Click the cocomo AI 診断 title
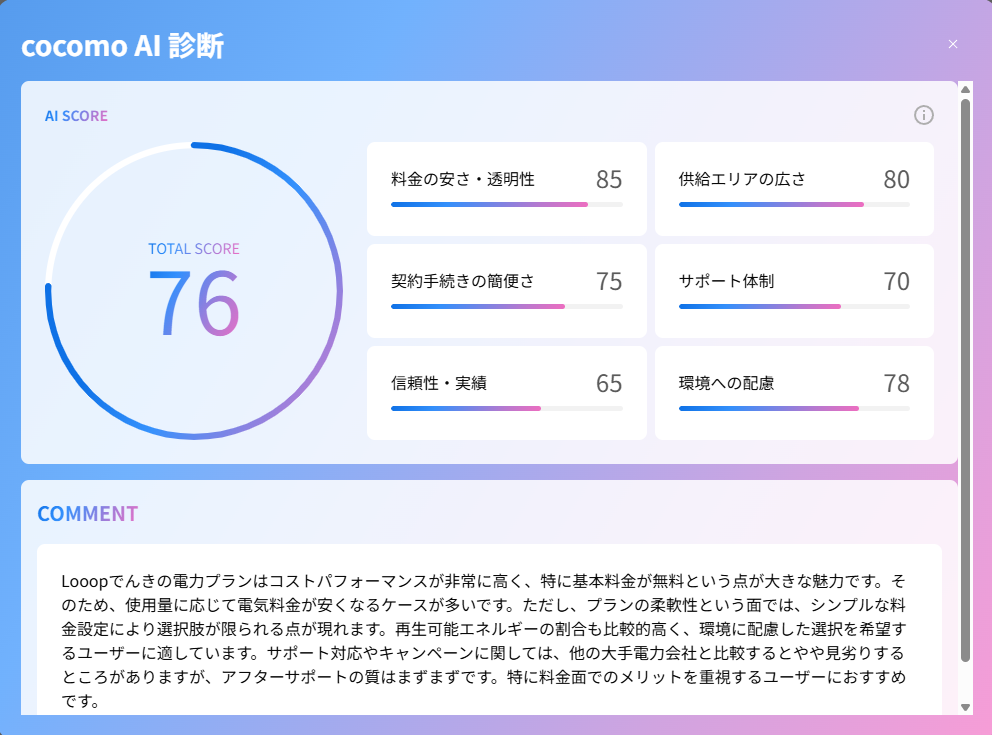The image size is (992, 735). tap(123, 46)
